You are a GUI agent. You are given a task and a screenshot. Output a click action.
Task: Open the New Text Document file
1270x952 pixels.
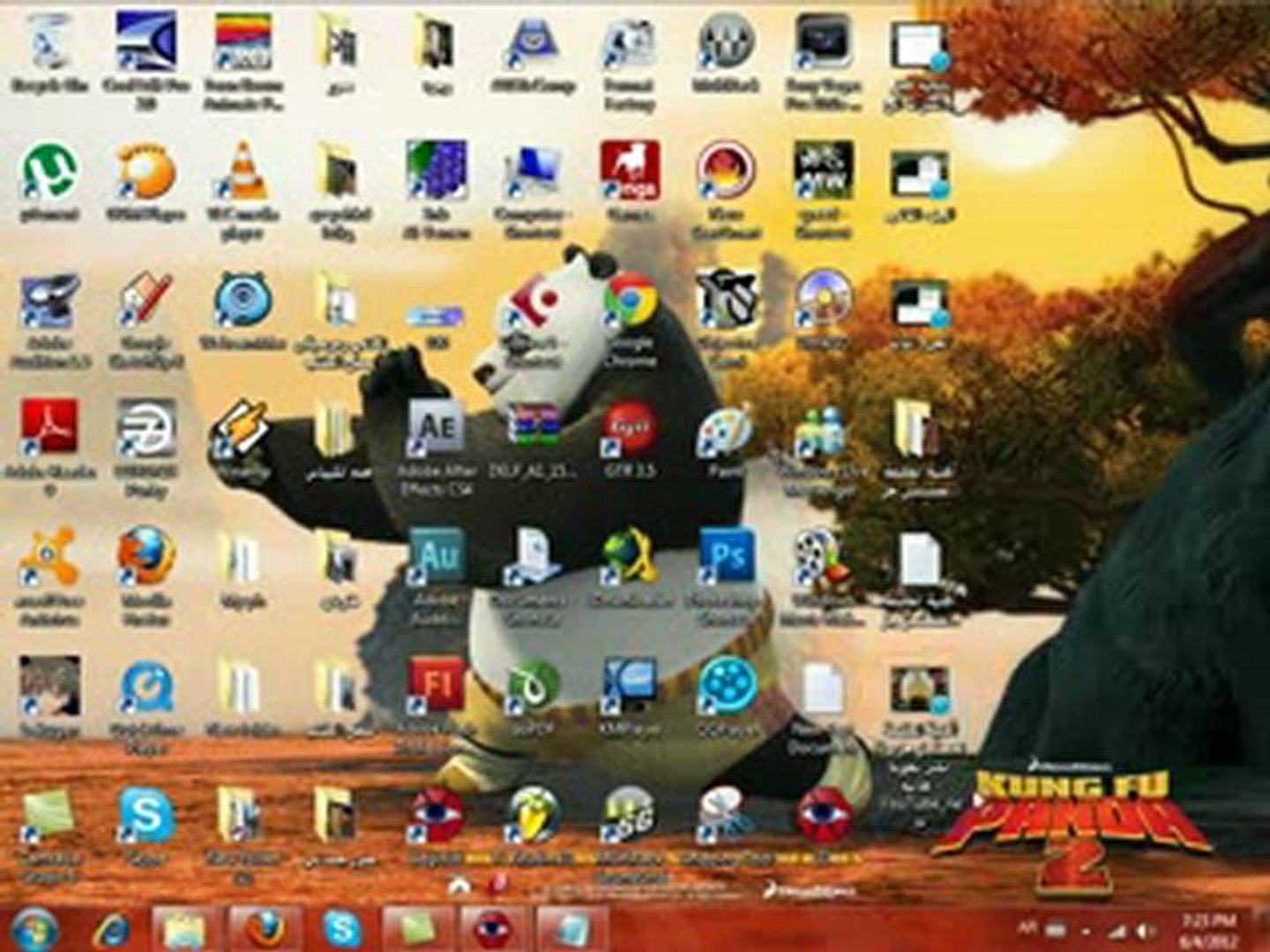click(x=822, y=708)
